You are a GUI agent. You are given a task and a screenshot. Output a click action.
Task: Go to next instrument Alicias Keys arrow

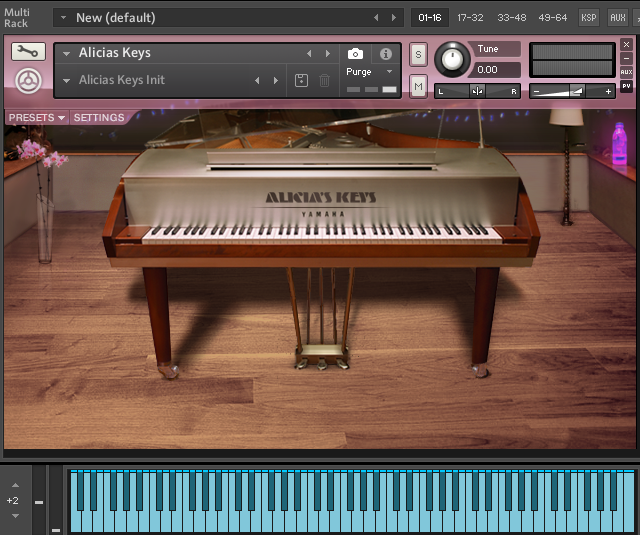pyautogui.click(x=328, y=53)
